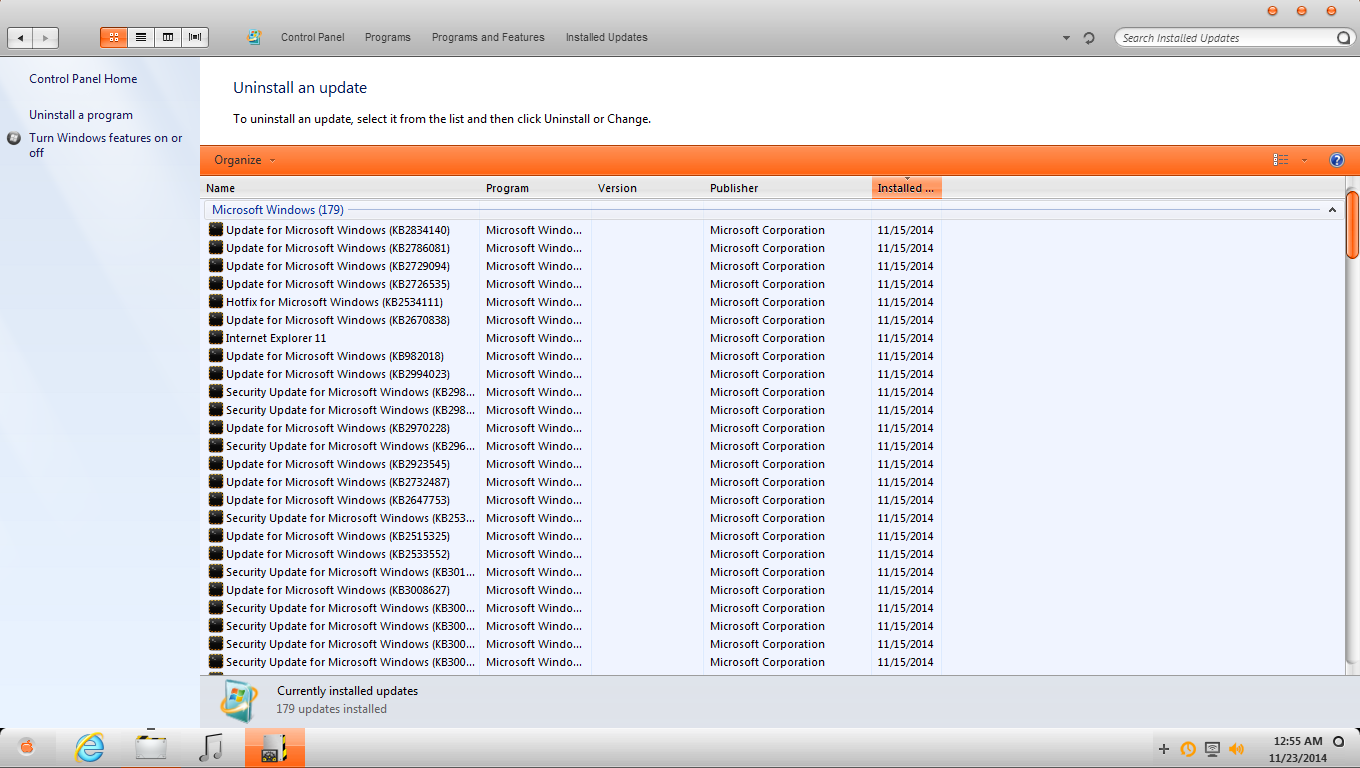Collapse the Microsoft Windows (179) group
This screenshot has height=768, width=1360.
coord(1332,210)
